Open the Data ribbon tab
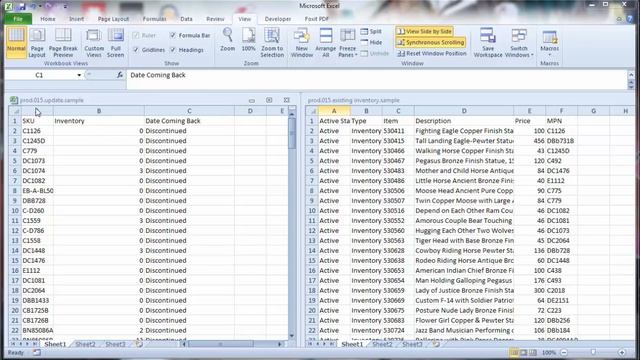Screen dimensions: 640x360 click(x=186, y=19)
